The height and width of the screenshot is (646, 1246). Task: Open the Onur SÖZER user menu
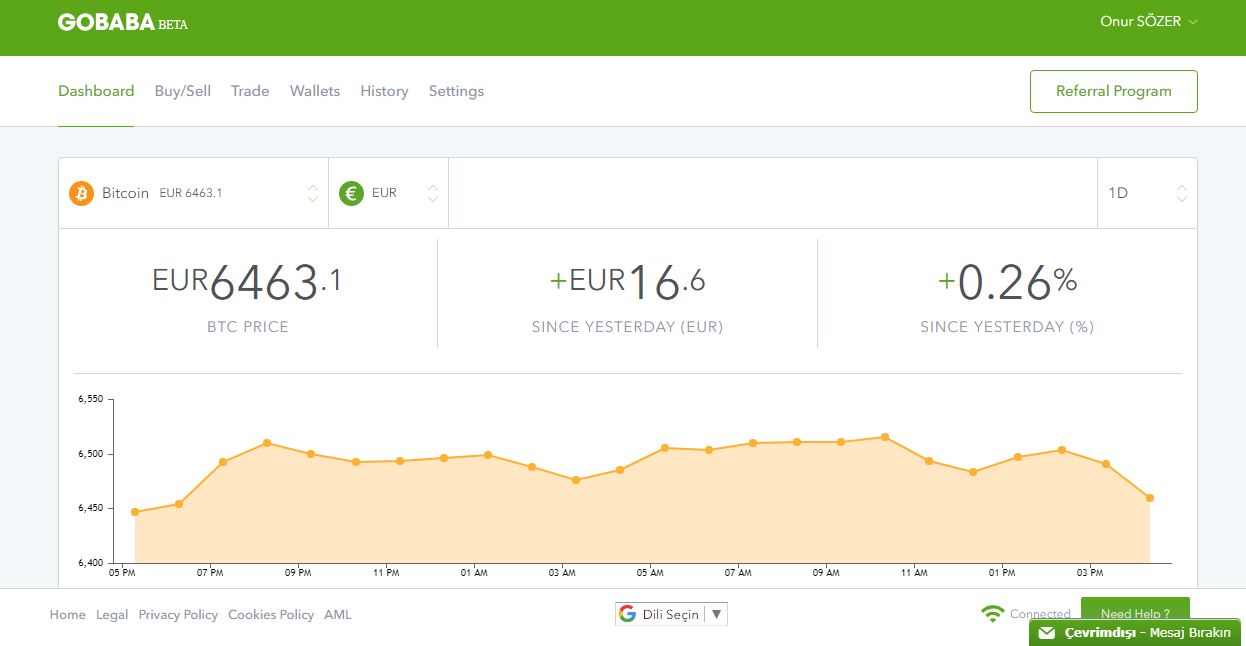(1148, 21)
